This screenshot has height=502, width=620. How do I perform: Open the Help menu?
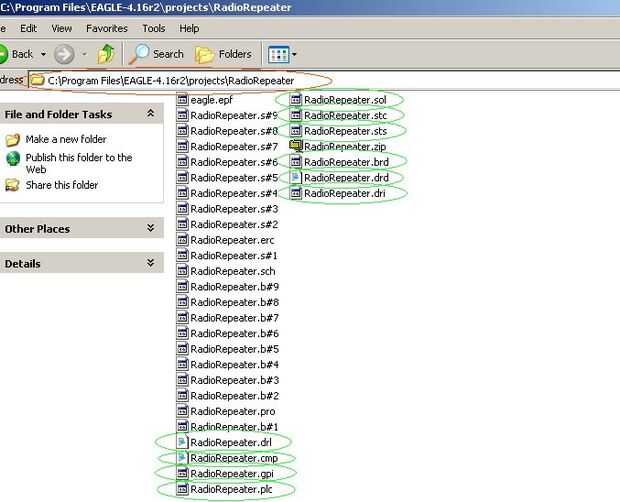click(x=189, y=28)
